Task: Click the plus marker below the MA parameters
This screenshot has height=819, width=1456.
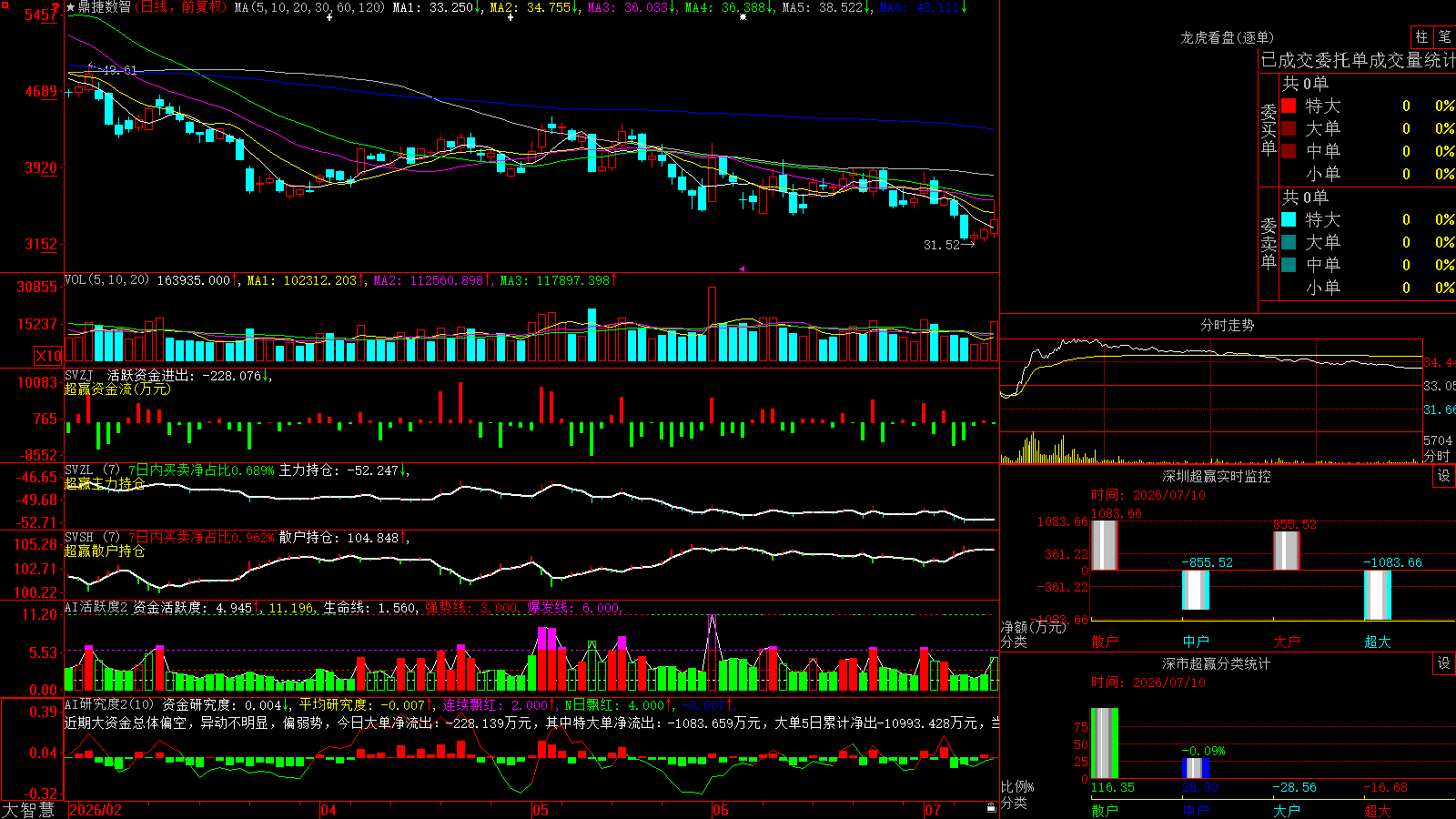Action: [x=329, y=17]
